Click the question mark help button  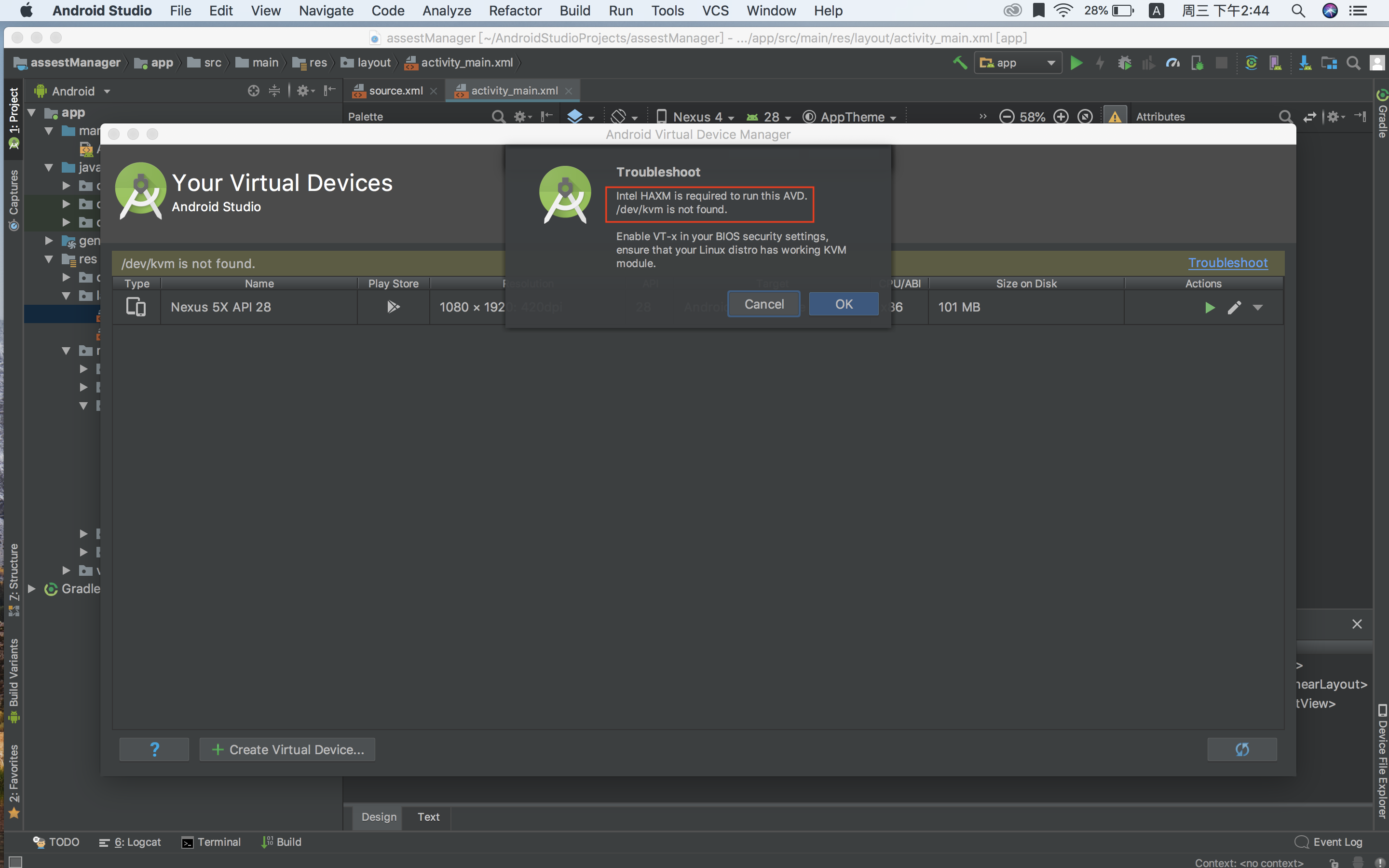pos(154,750)
